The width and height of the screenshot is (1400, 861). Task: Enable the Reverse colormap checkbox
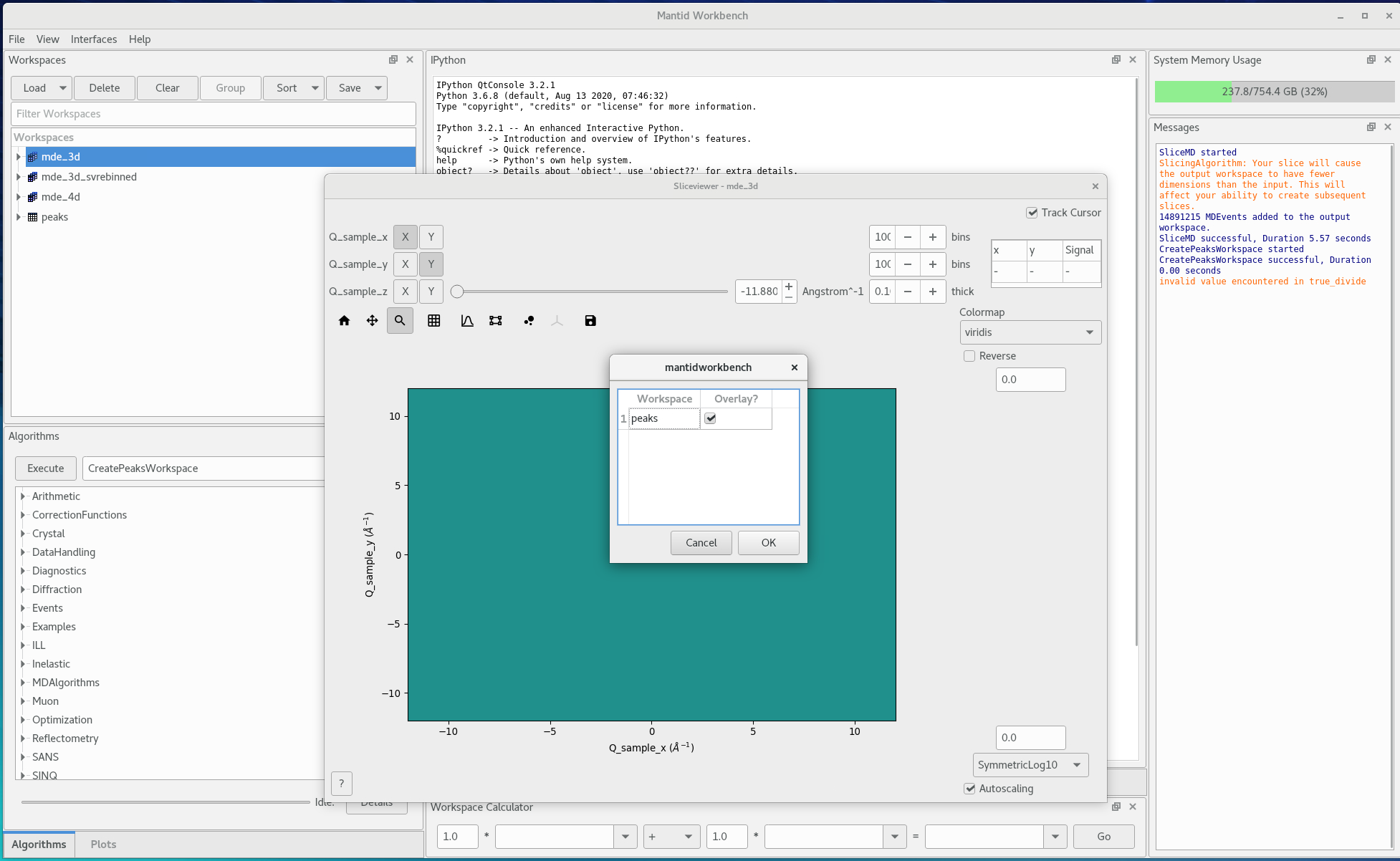(x=969, y=356)
